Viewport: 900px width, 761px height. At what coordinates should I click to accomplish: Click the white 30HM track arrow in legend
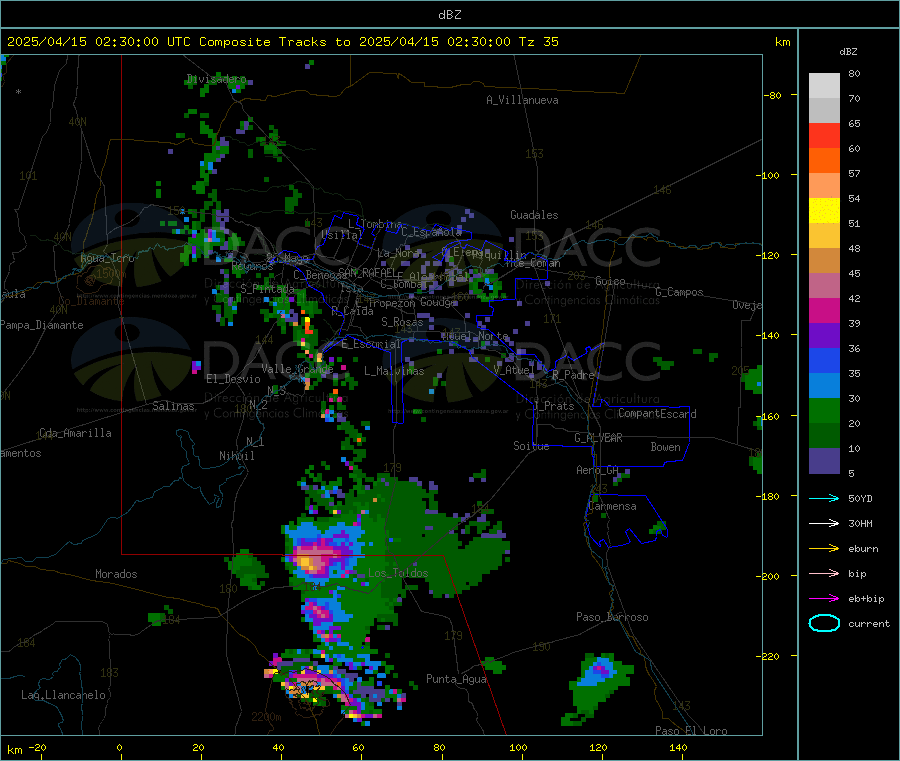(824, 523)
